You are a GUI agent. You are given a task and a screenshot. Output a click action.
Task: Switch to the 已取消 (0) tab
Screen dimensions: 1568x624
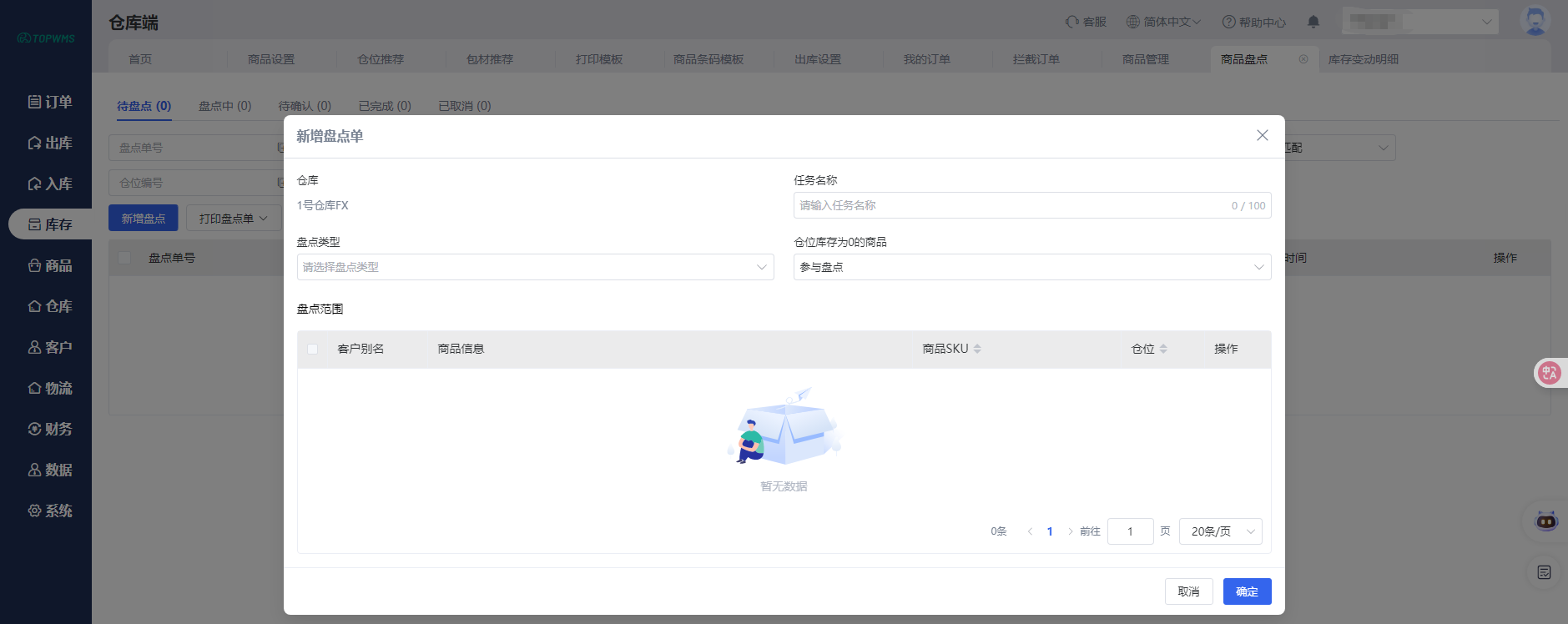pos(465,106)
